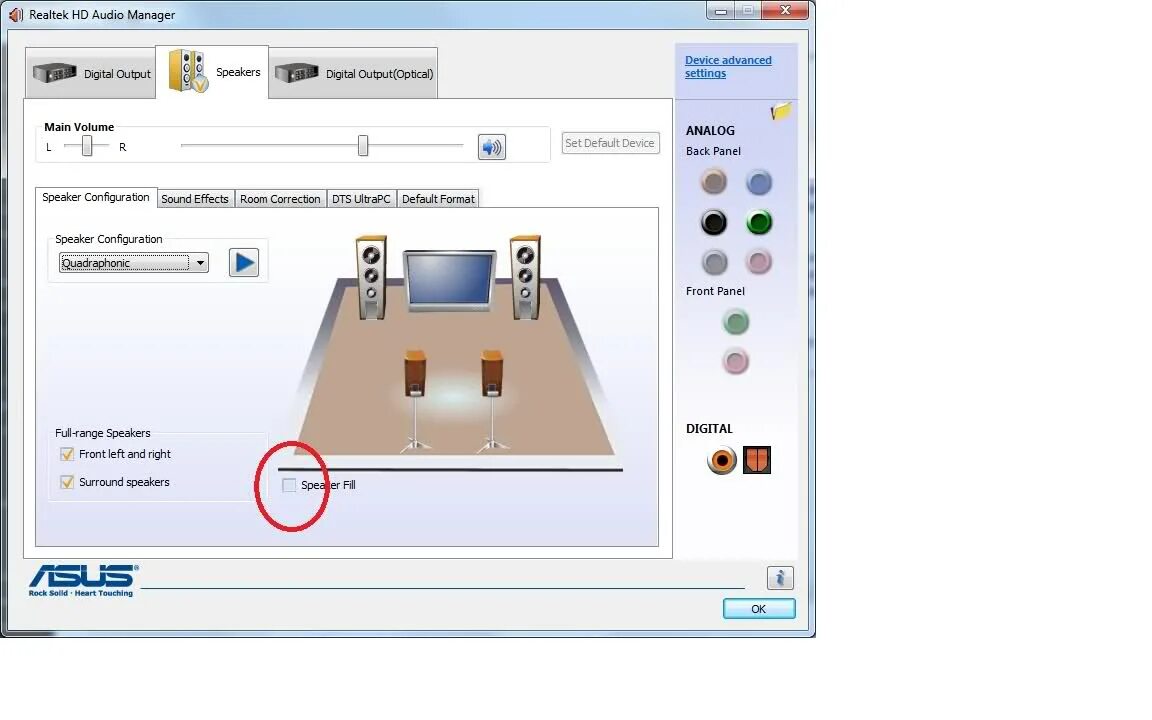Screen dimensions: 1152x720
Task: Click the Realtek title bar speaker icon
Action: point(16,15)
